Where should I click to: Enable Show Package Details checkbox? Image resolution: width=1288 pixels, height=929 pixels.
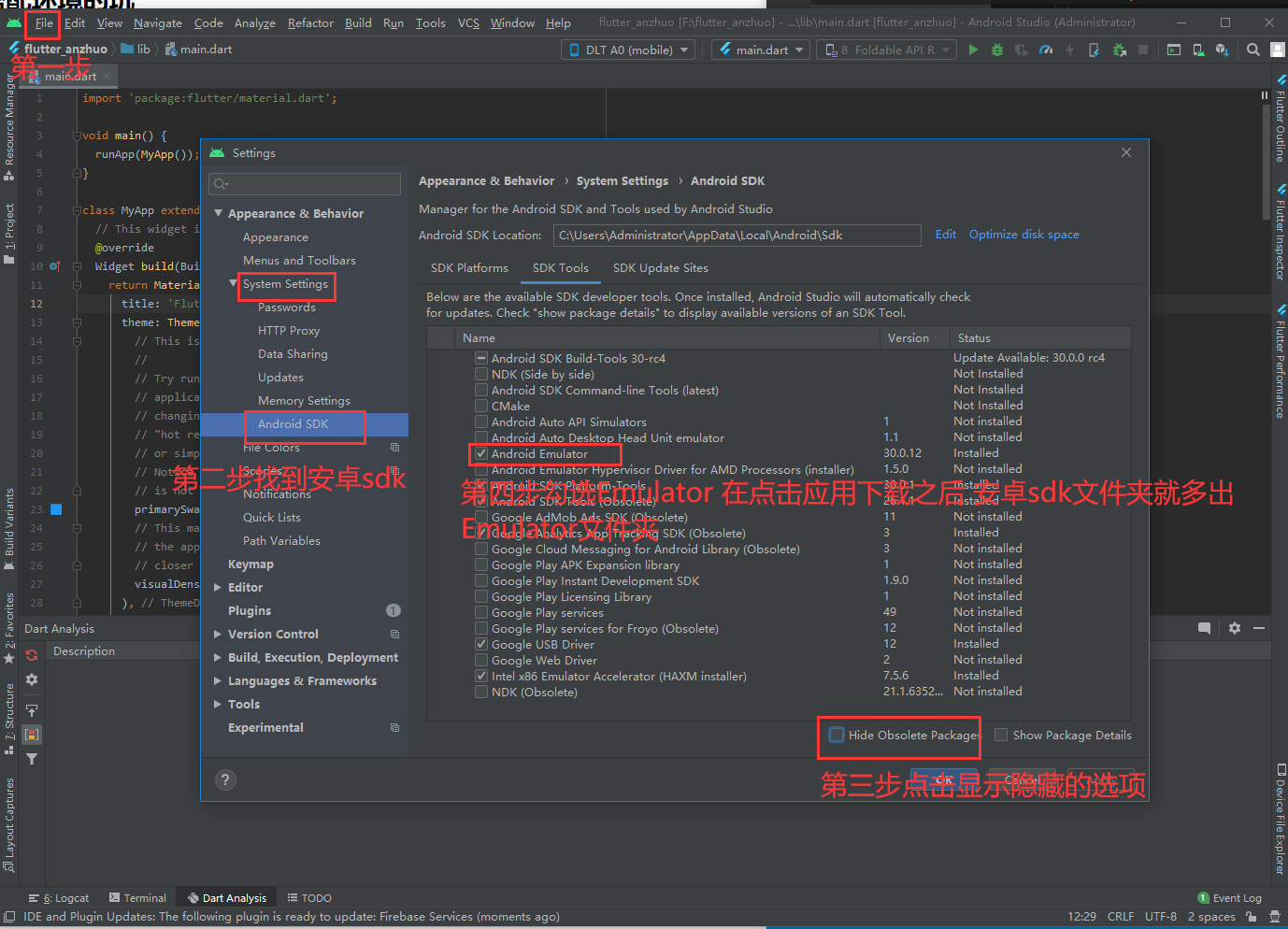1001,736
